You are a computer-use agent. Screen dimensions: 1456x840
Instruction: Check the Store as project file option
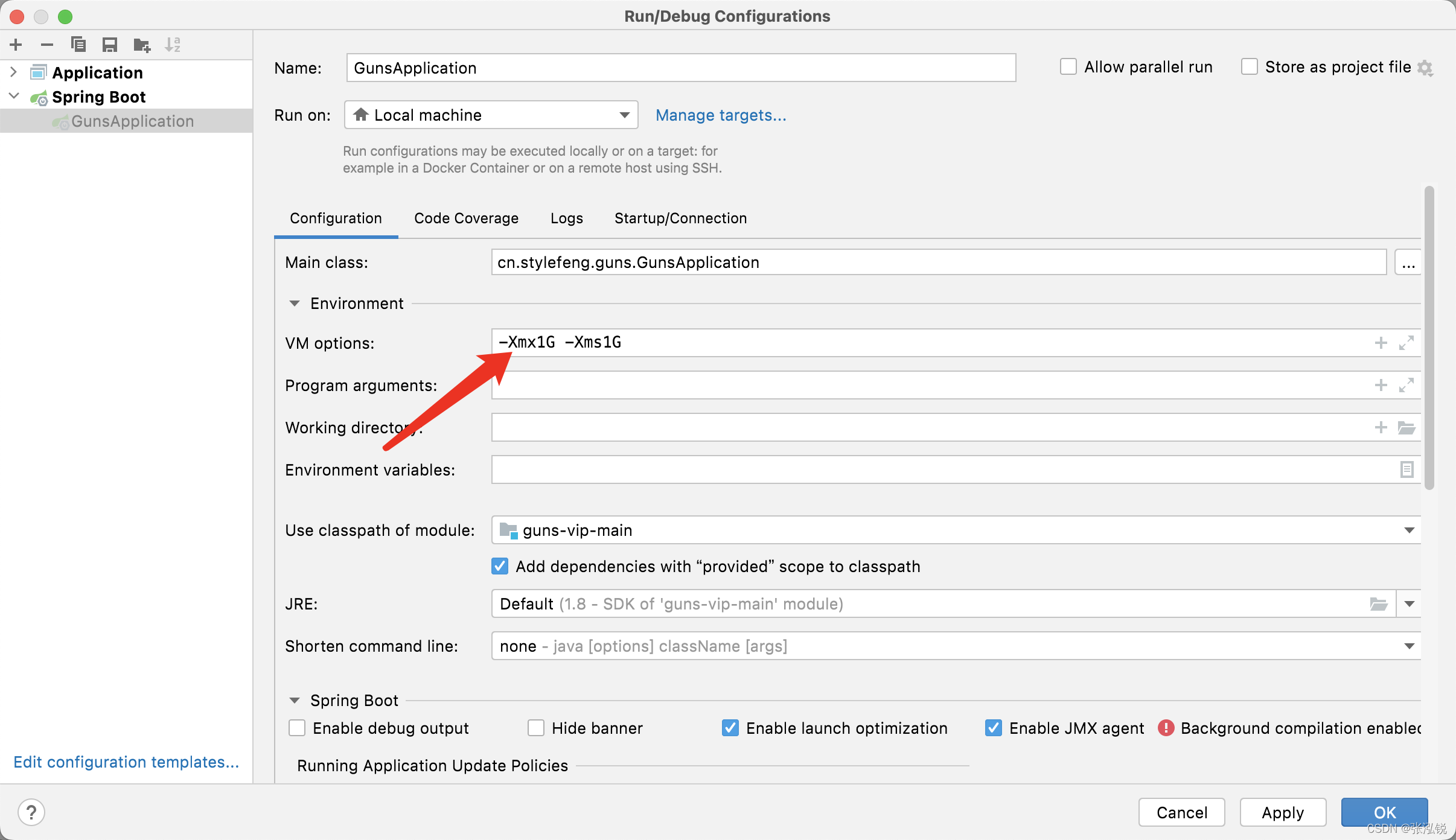tap(1250, 67)
